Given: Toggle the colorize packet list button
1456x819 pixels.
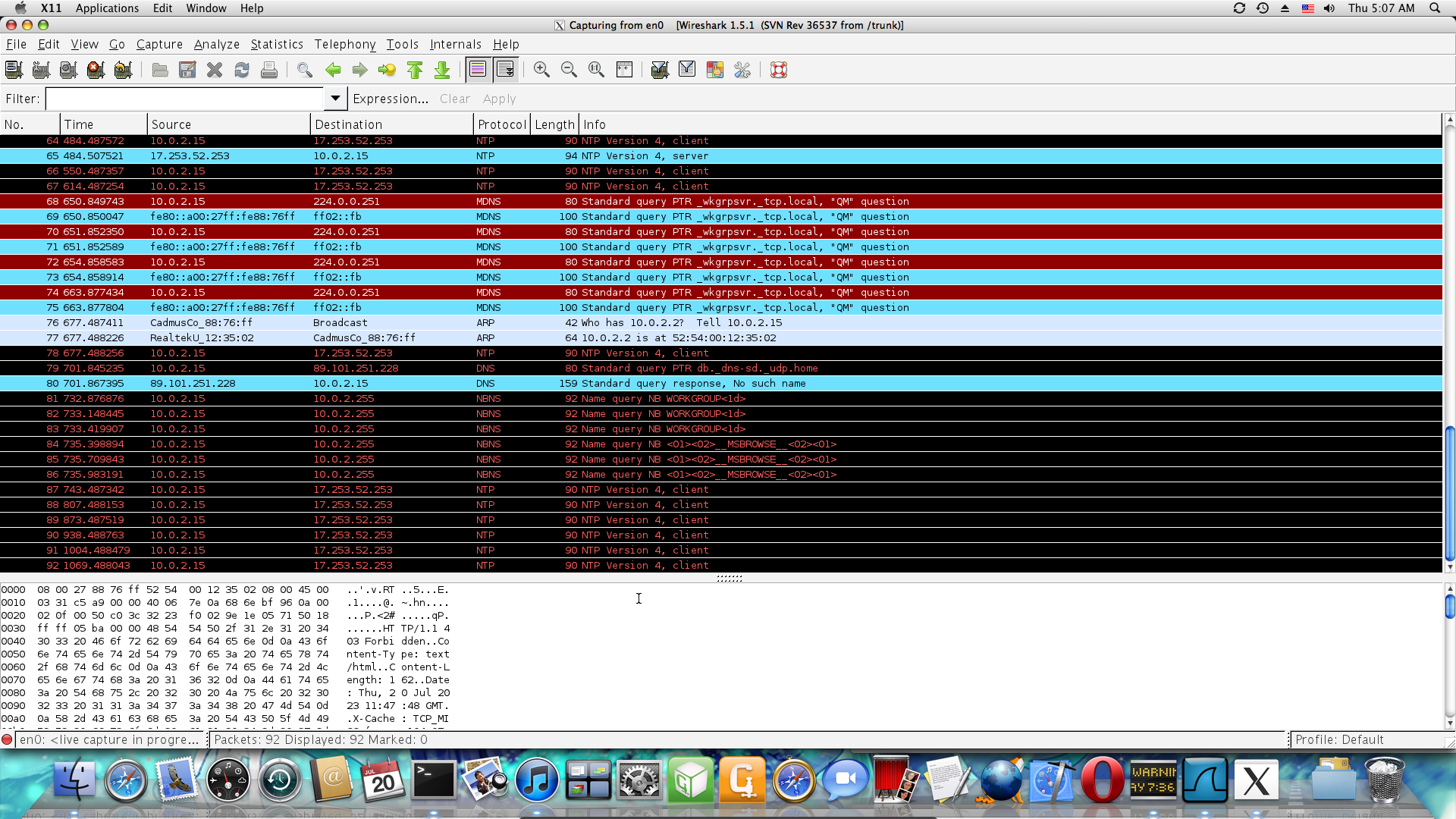Looking at the screenshot, I should [478, 71].
